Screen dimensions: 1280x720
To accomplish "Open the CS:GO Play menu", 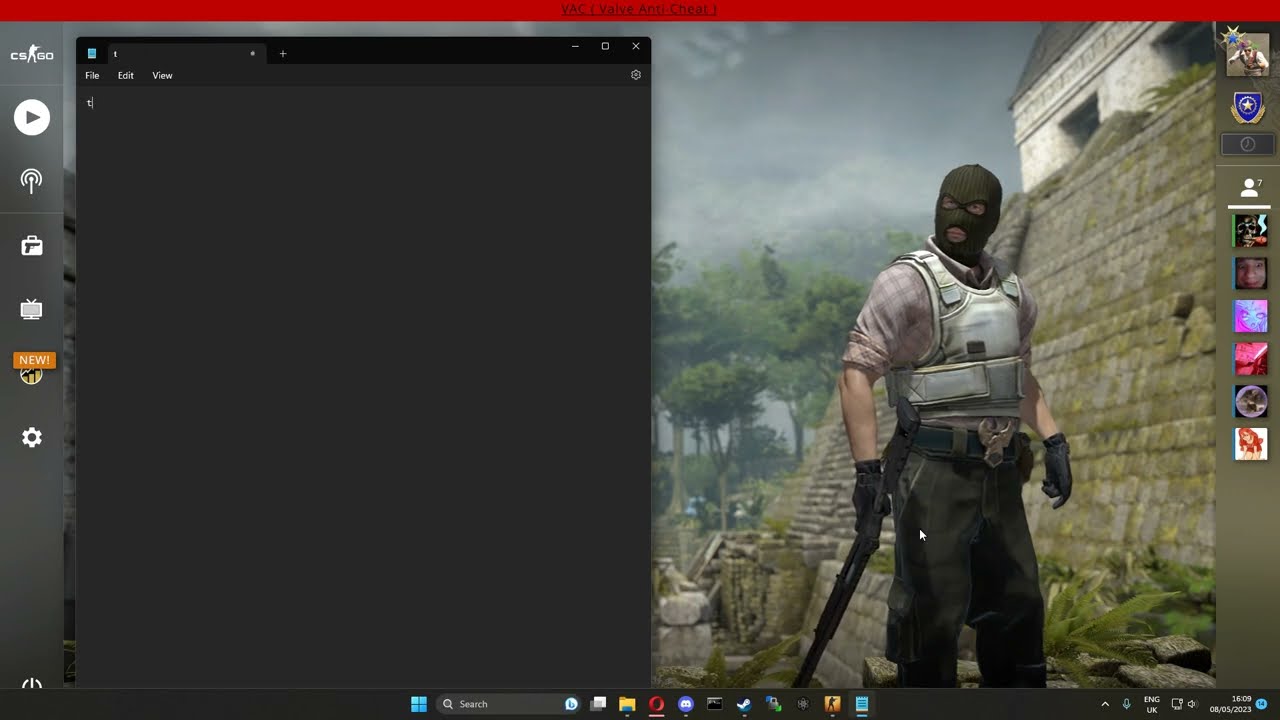I will tap(32, 118).
